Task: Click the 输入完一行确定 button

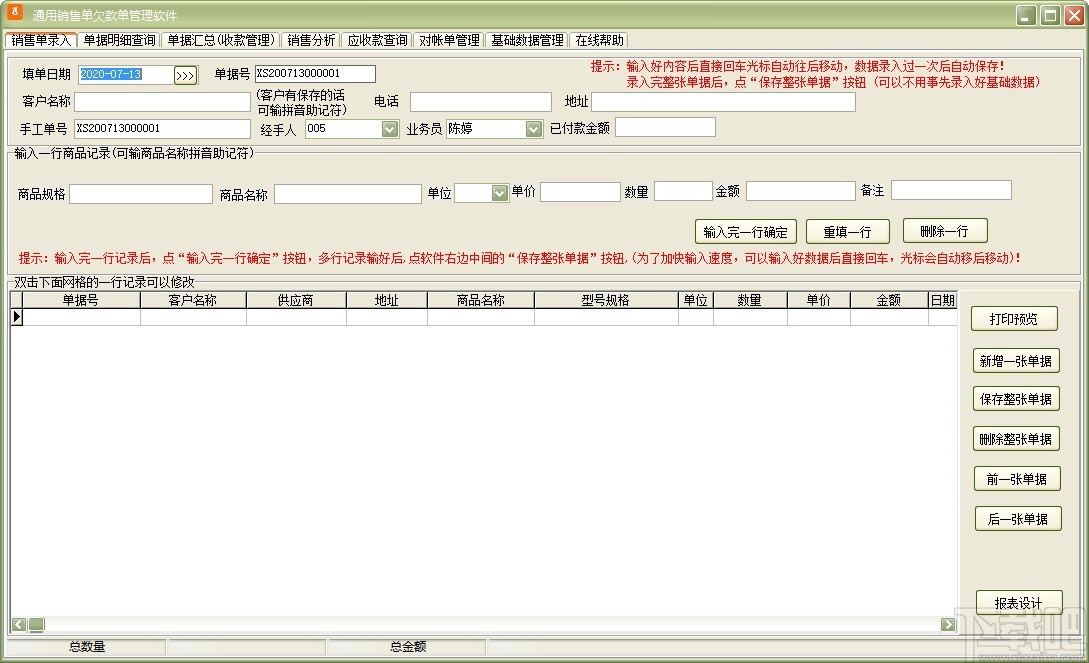Action: 745,231
